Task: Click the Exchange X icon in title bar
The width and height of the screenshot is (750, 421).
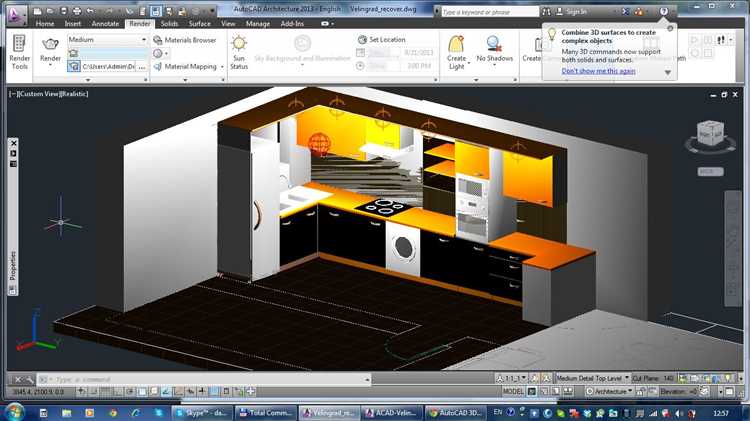Action: click(625, 11)
